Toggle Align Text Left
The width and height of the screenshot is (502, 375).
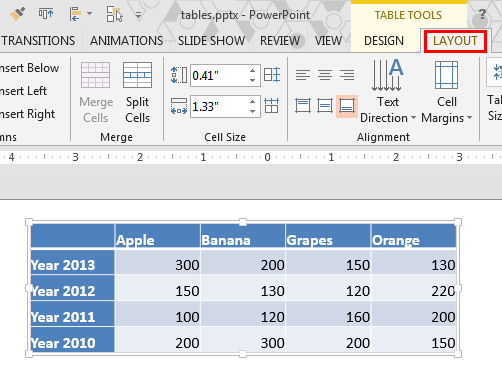point(303,75)
